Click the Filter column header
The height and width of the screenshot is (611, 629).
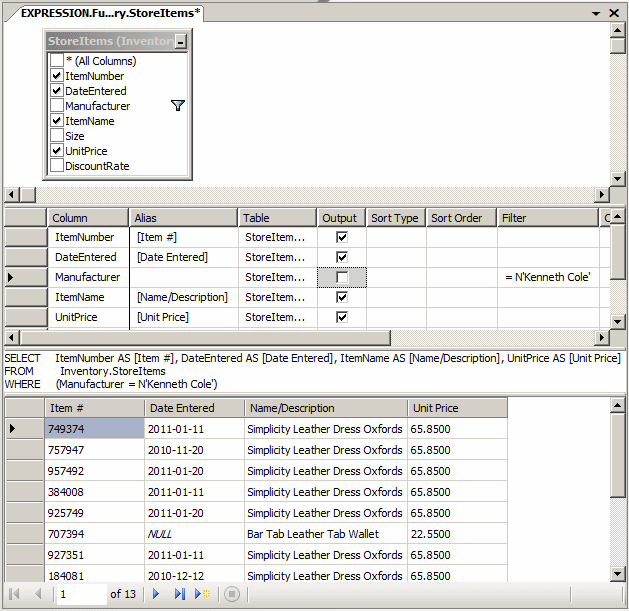[548, 218]
